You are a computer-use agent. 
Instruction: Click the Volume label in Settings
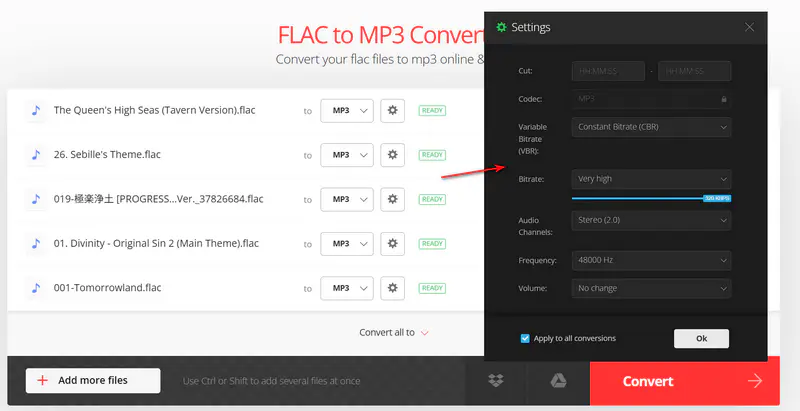533,289
